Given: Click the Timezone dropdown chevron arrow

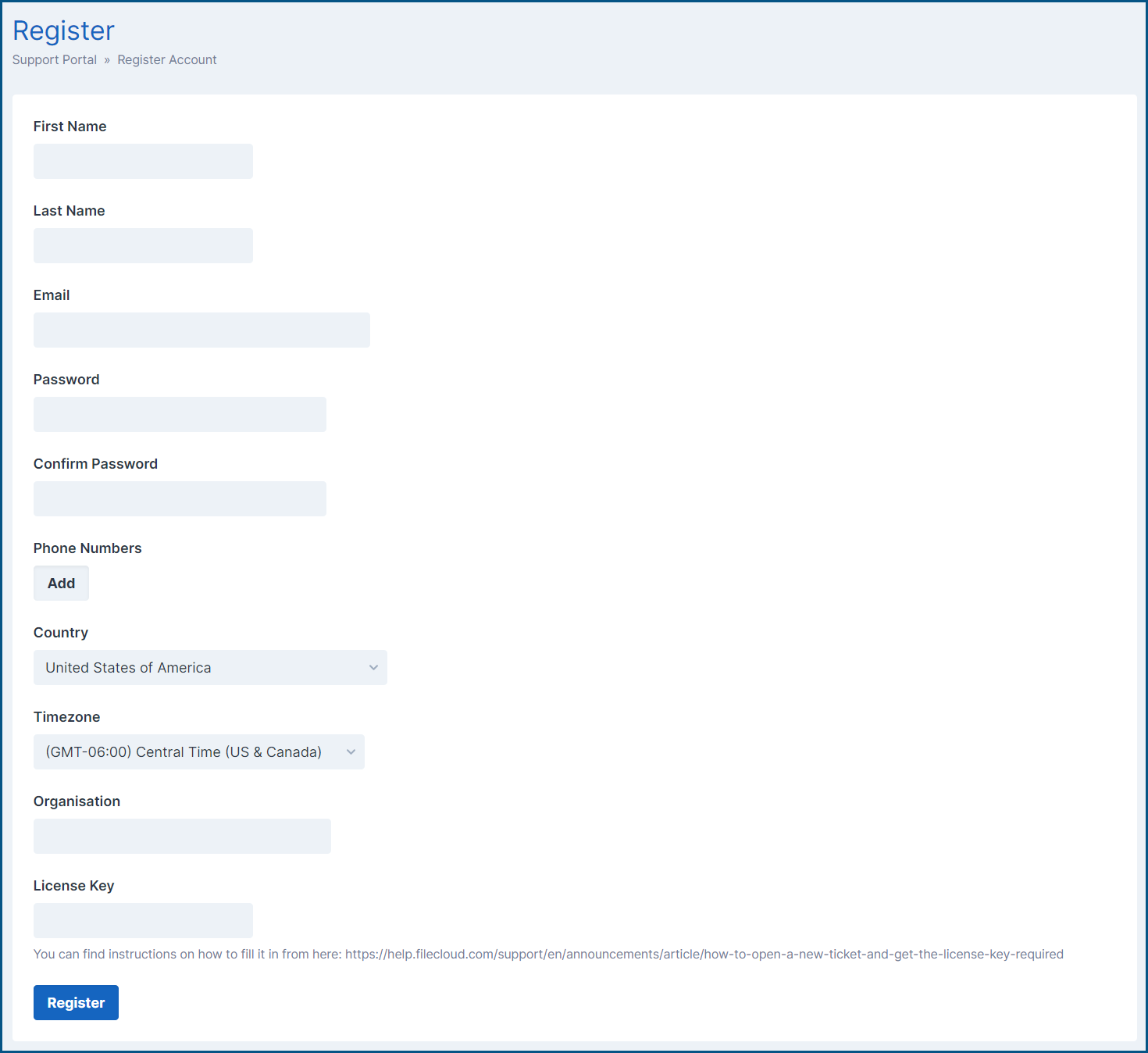Looking at the screenshot, I should coord(350,751).
